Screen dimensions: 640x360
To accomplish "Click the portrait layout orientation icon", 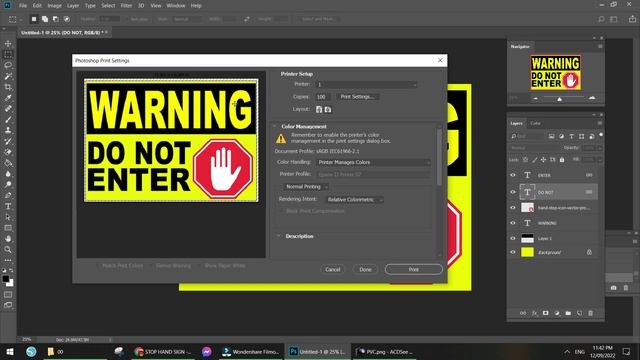I will pos(319,109).
